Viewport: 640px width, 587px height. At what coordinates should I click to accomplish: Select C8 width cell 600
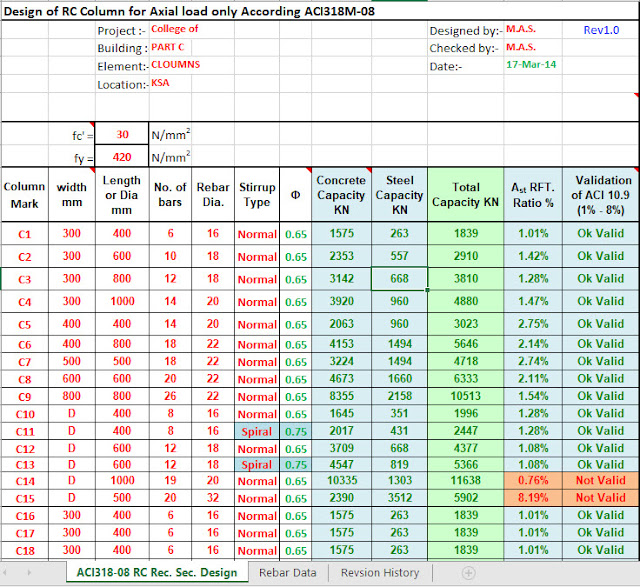71,378
